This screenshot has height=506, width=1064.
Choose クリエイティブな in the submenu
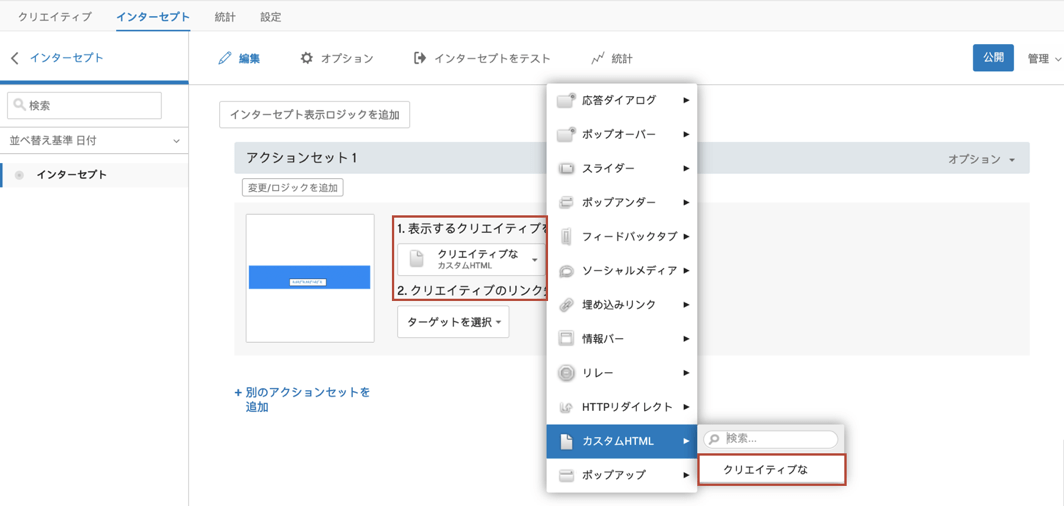(x=772, y=469)
